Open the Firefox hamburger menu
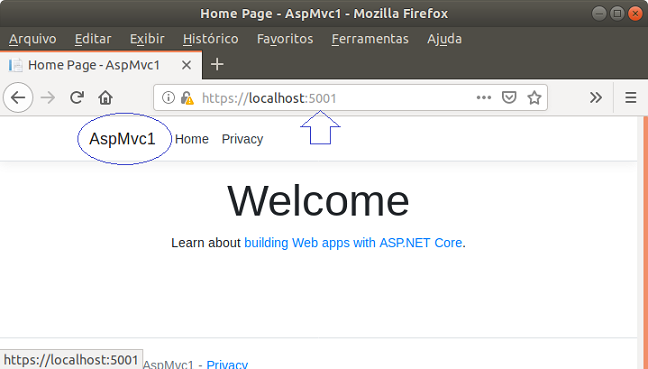Viewport: 648px width, 369px height. [x=631, y=98]
